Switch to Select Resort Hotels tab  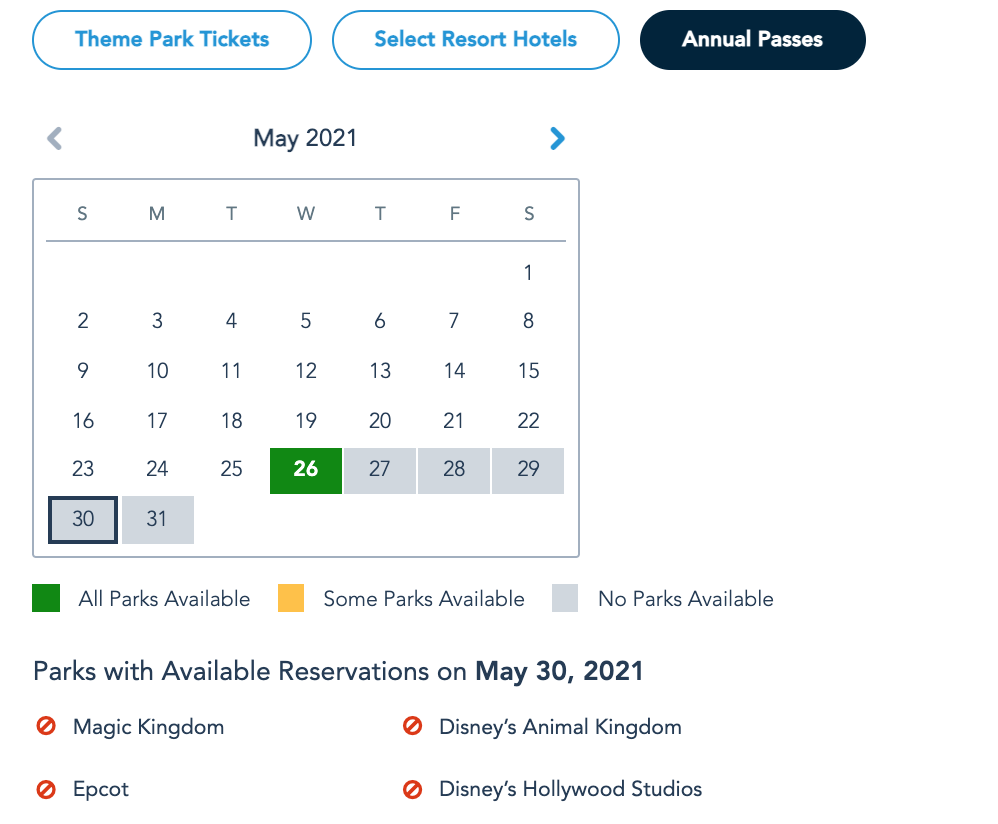(x=475, y=40)
